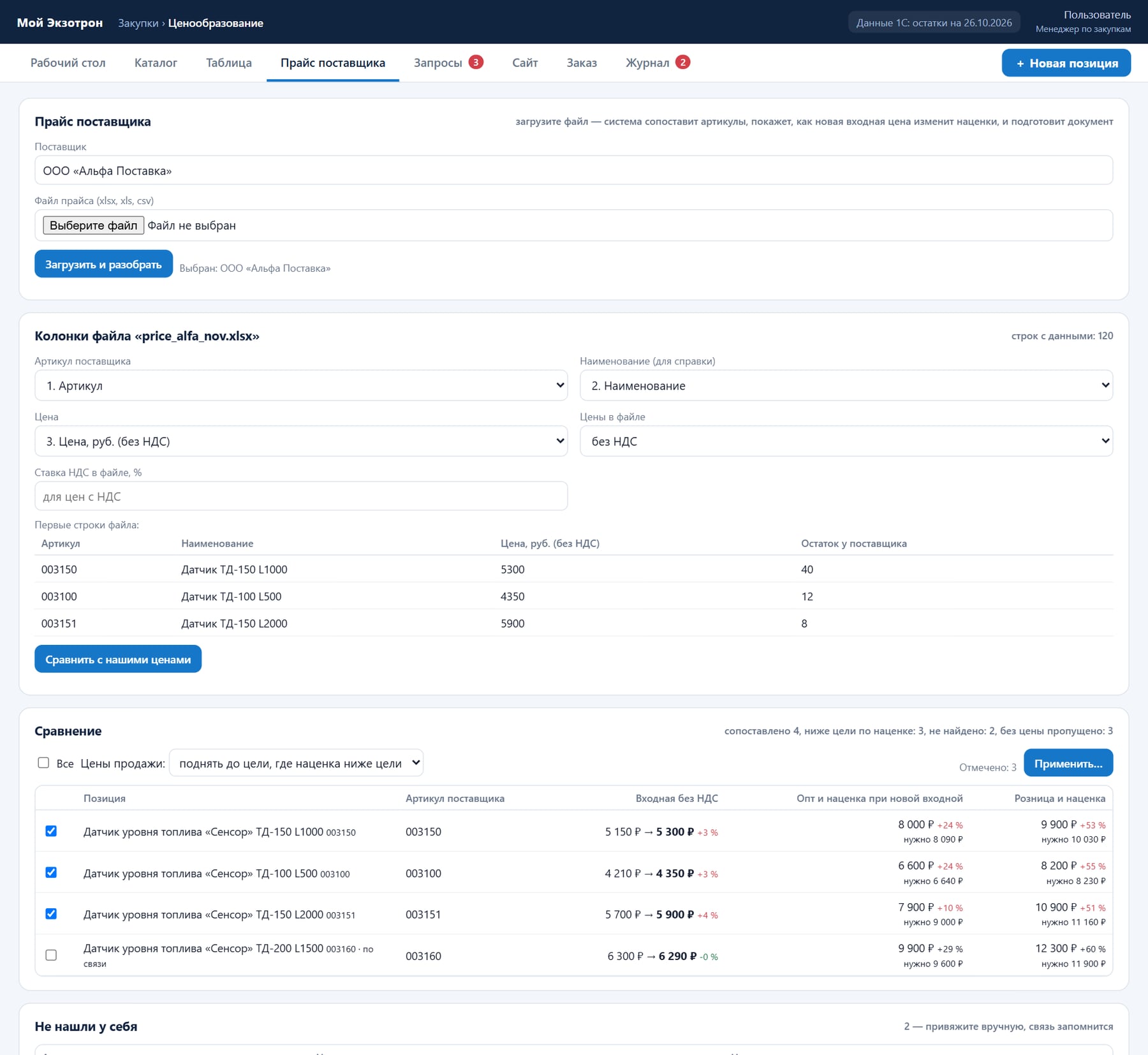Viewport: 1148px width, 1055px height.
Task: Click preview cell Датчик ТД-100 L500
Action: 231,596
